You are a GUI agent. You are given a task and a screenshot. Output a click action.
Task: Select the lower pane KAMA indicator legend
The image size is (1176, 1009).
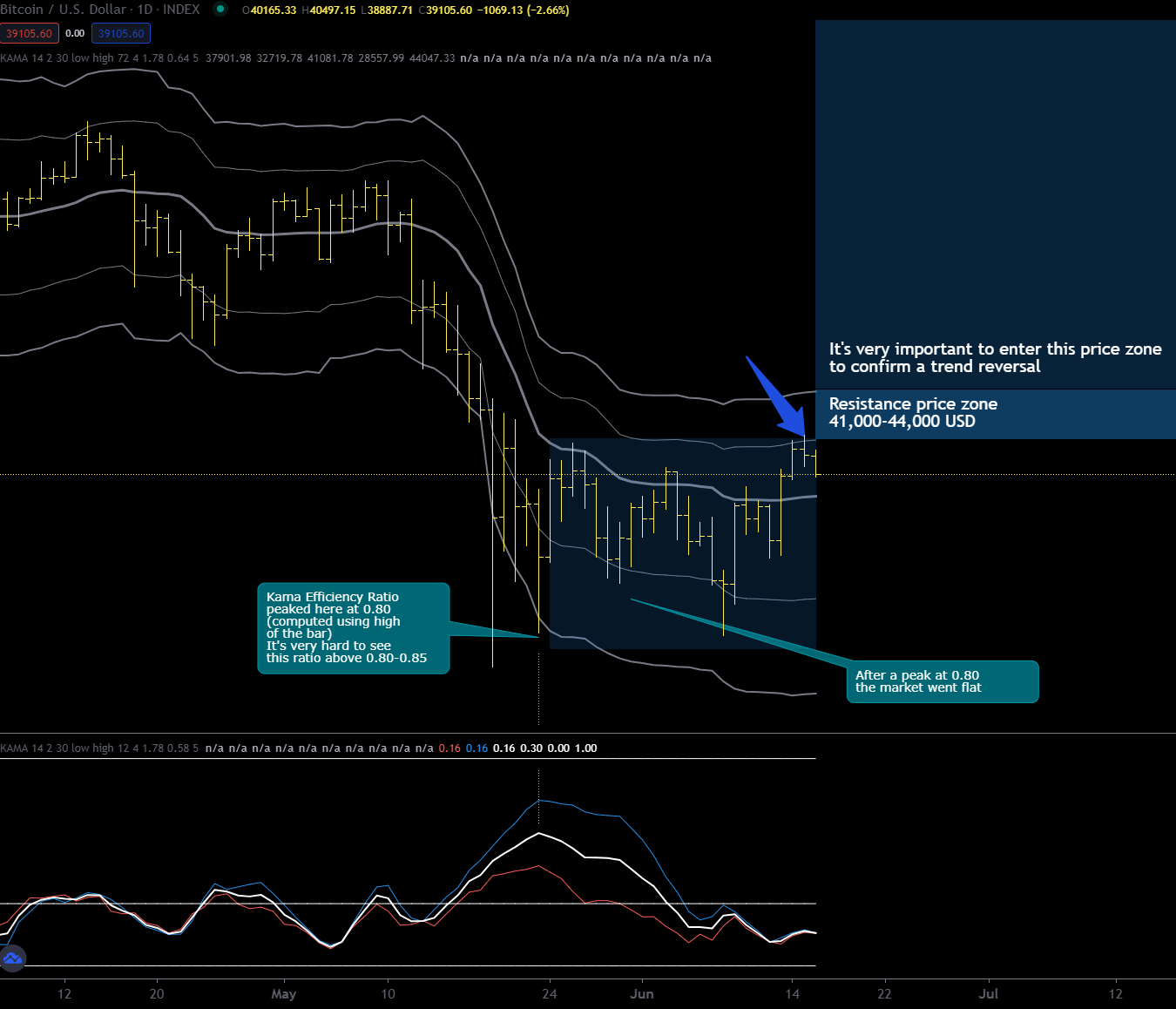click(99, 748)
